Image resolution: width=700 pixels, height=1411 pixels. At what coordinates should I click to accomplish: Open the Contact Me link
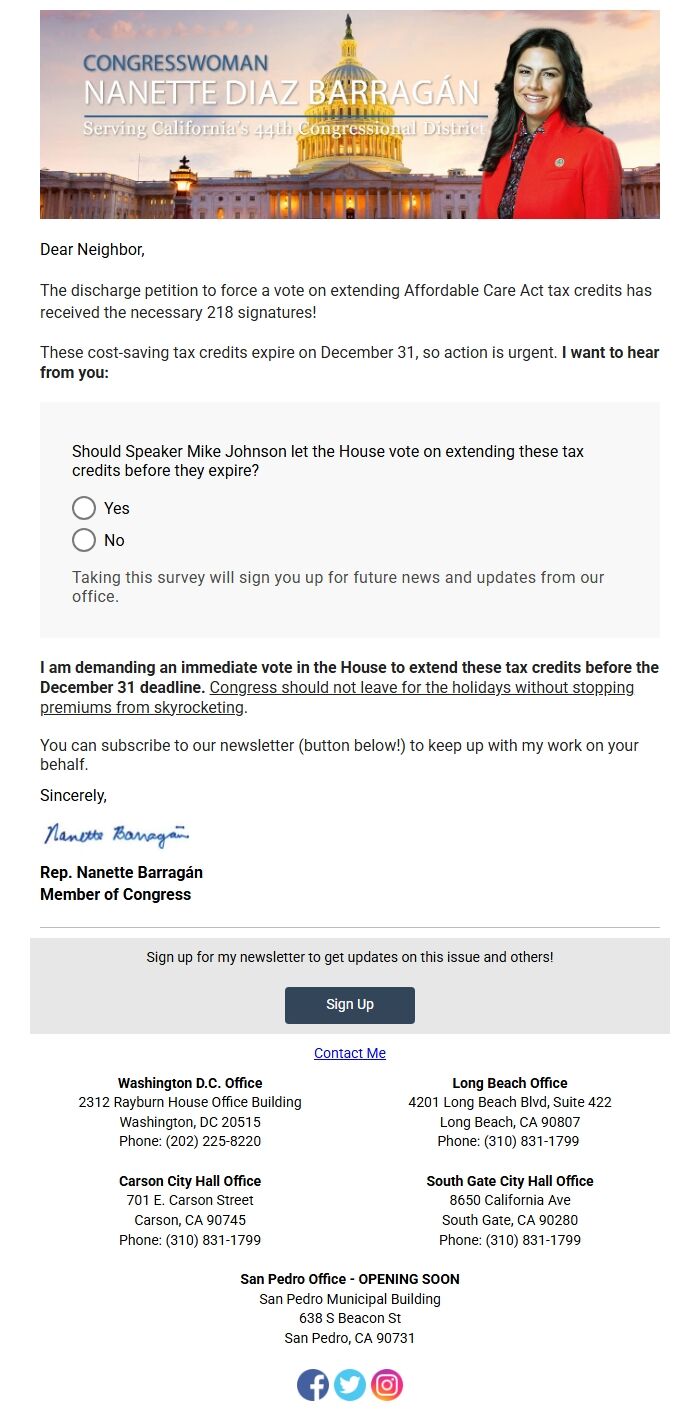pos(350,1053)
